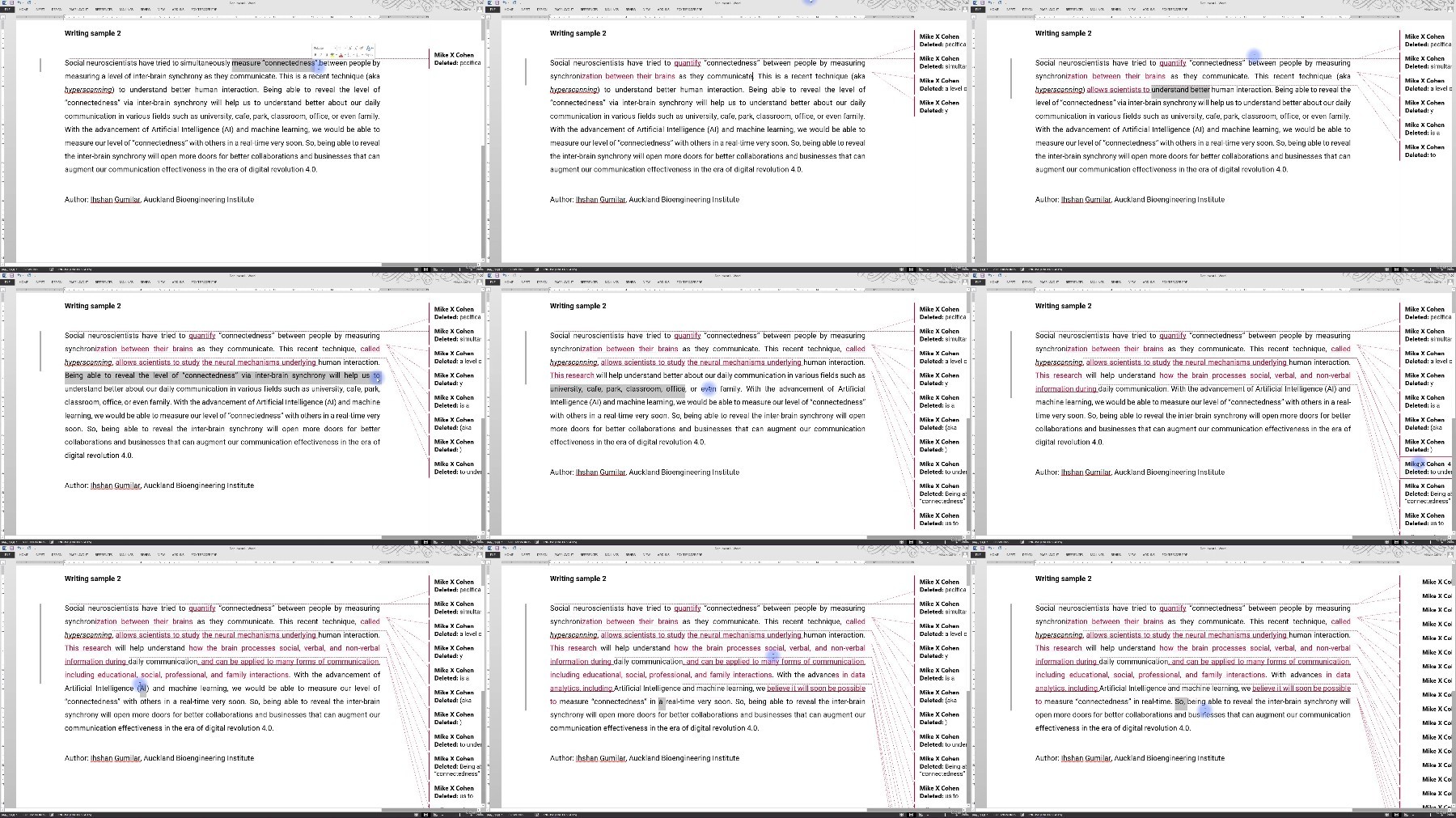Select Web Layout view icon, top-left window status bar
Screen dimensions: 1456x818
(435, 269)
